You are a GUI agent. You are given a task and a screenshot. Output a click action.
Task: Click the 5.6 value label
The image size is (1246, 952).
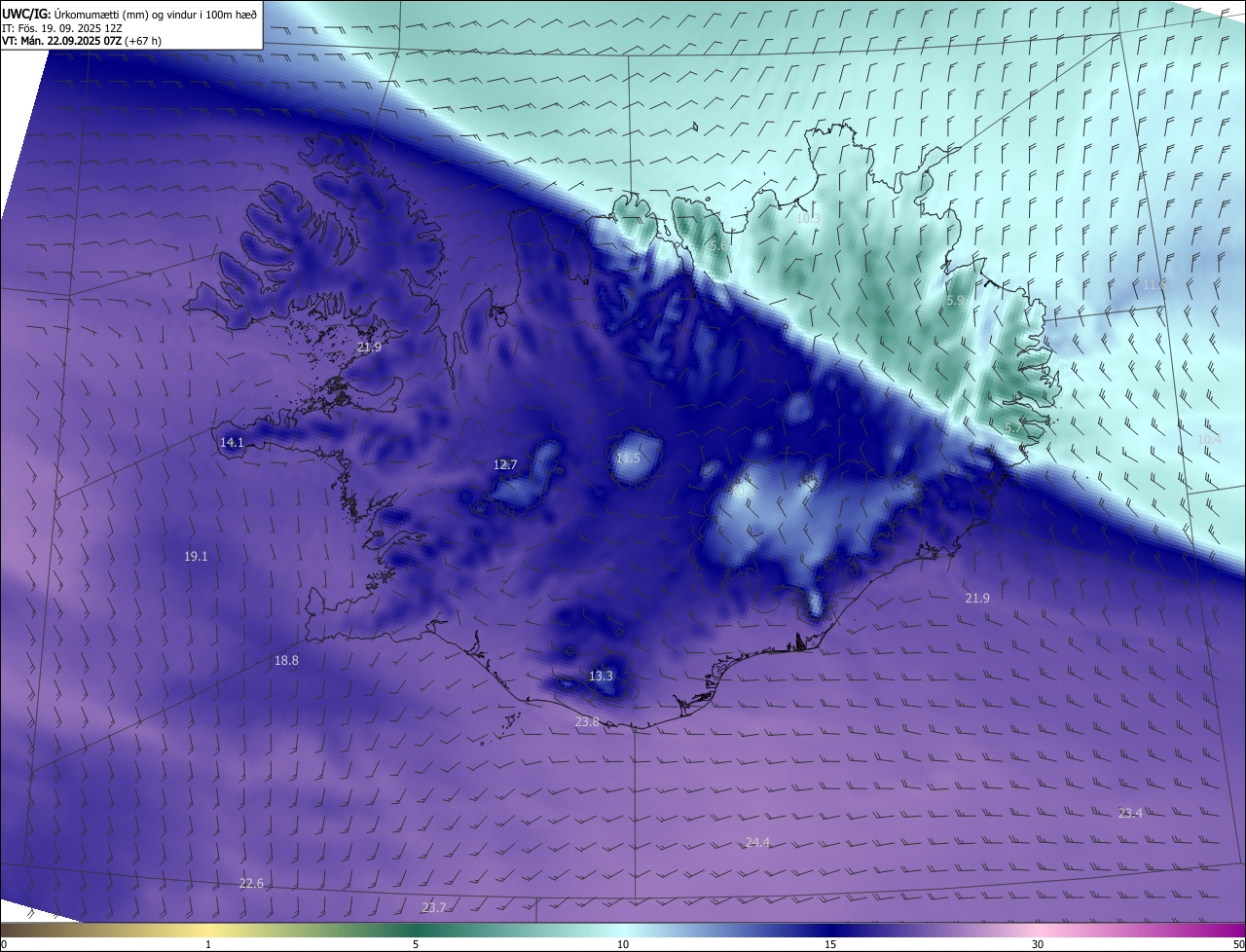(718, 246)
